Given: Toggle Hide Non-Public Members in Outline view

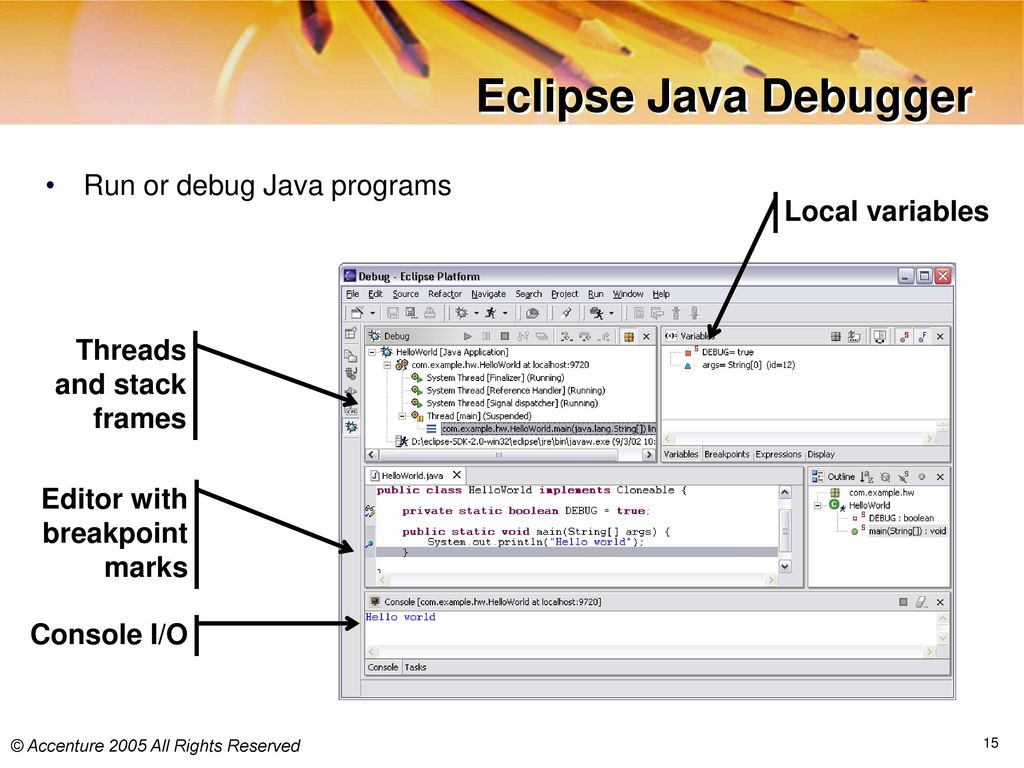Looking at the screenshot, I should coord(921,477).
